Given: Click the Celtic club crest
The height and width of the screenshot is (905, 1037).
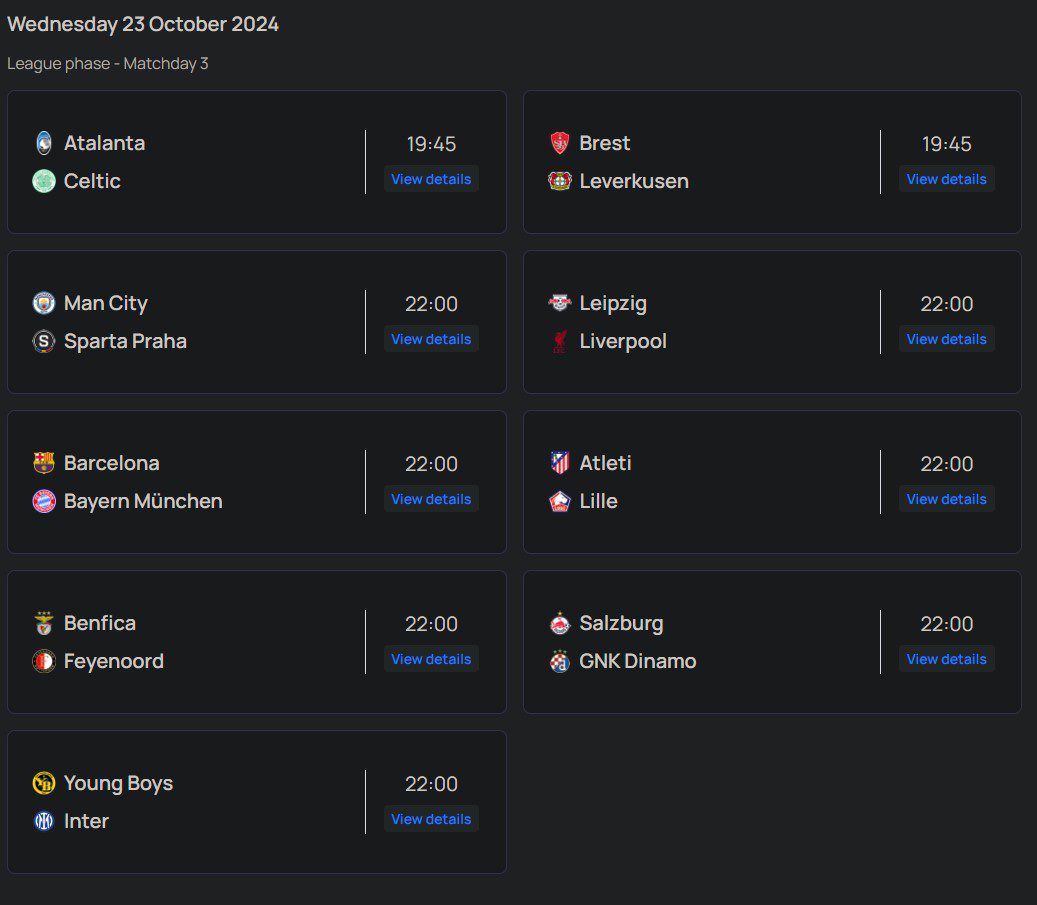Looking at the screenshot, I should tap(43, 181).
